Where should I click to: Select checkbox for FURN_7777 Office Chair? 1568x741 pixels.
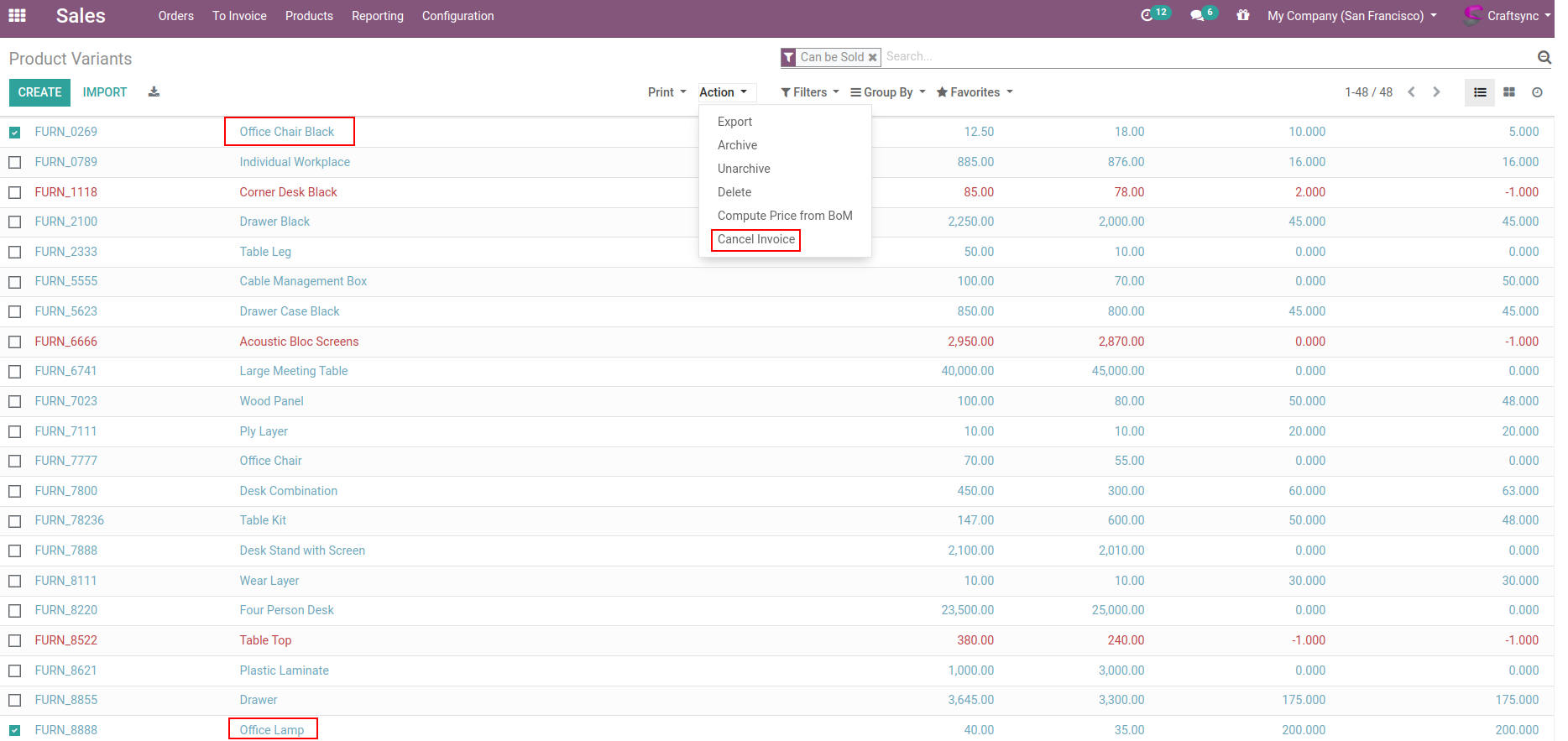point(15,462)
